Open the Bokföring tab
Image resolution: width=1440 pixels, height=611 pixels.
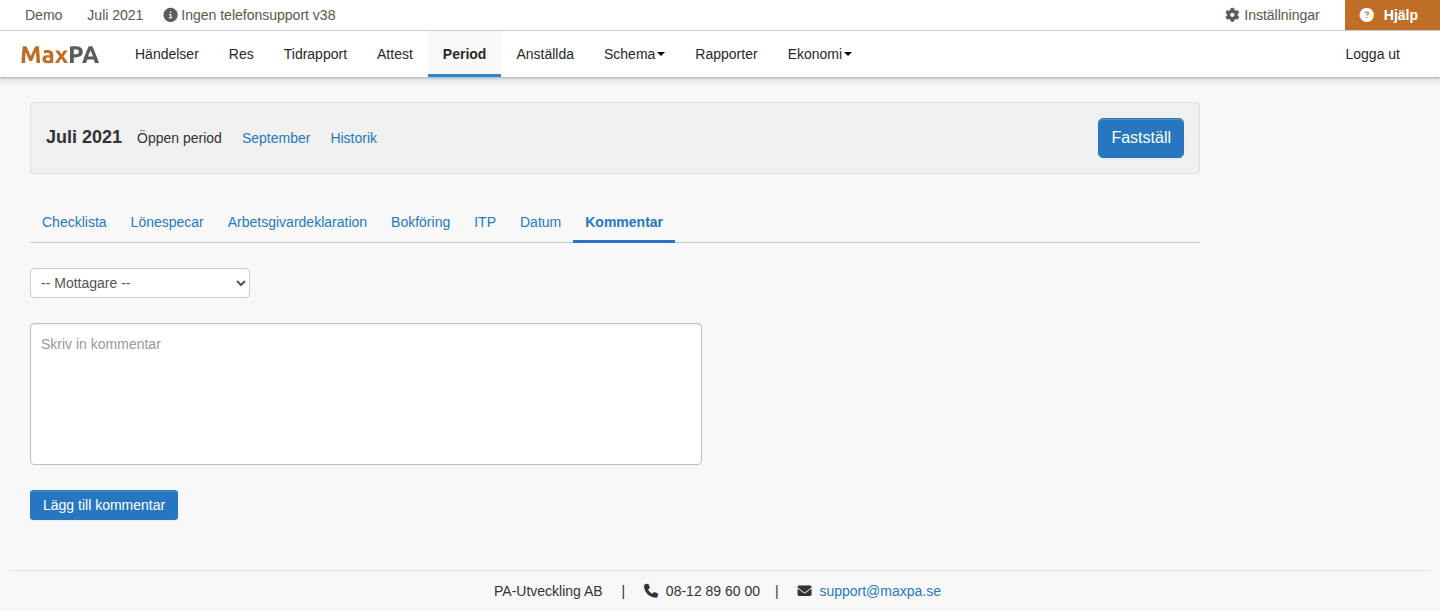pyautogui.click(x=420, y=222)
